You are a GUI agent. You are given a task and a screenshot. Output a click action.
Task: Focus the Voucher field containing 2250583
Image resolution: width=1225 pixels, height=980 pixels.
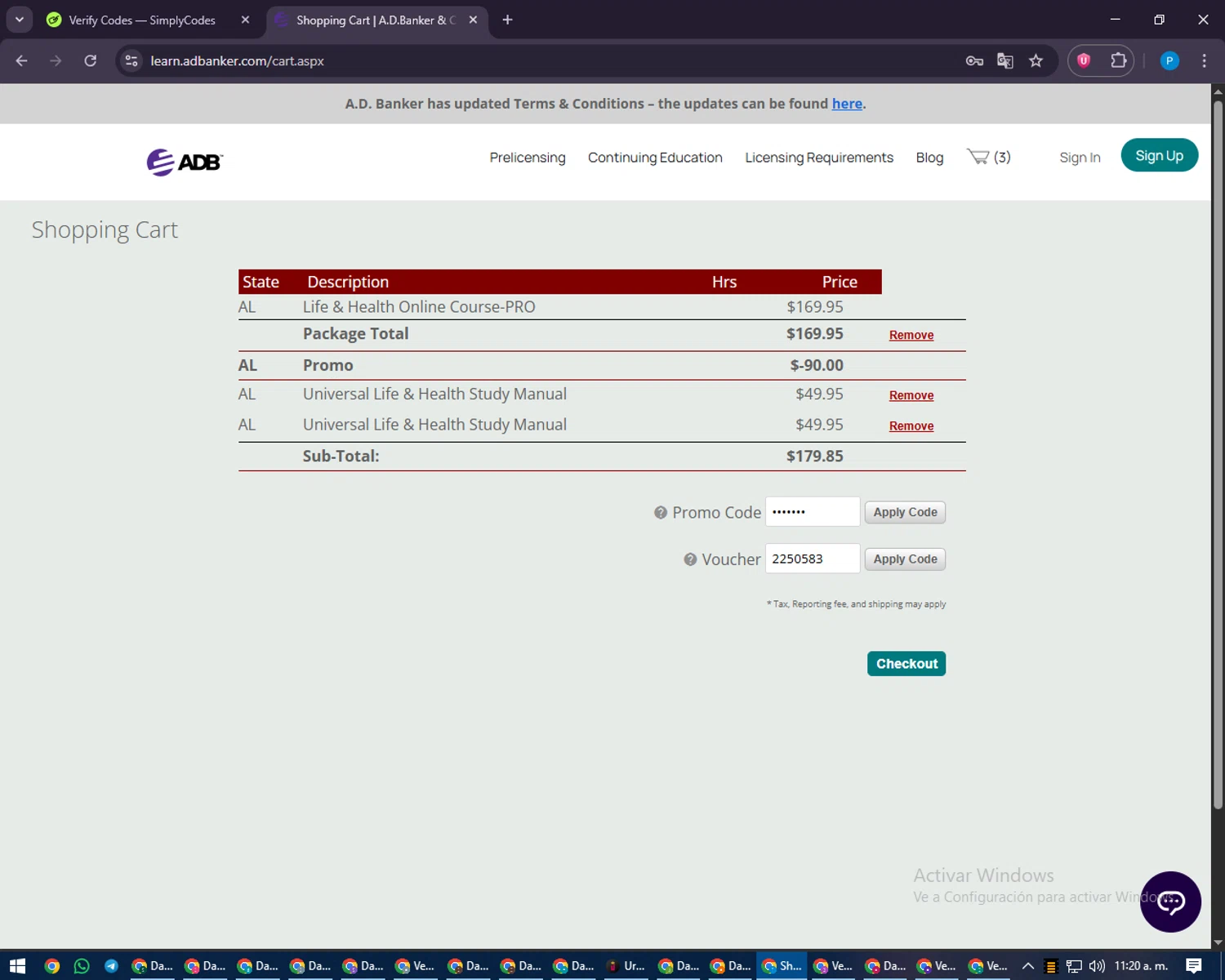(813, 559)
